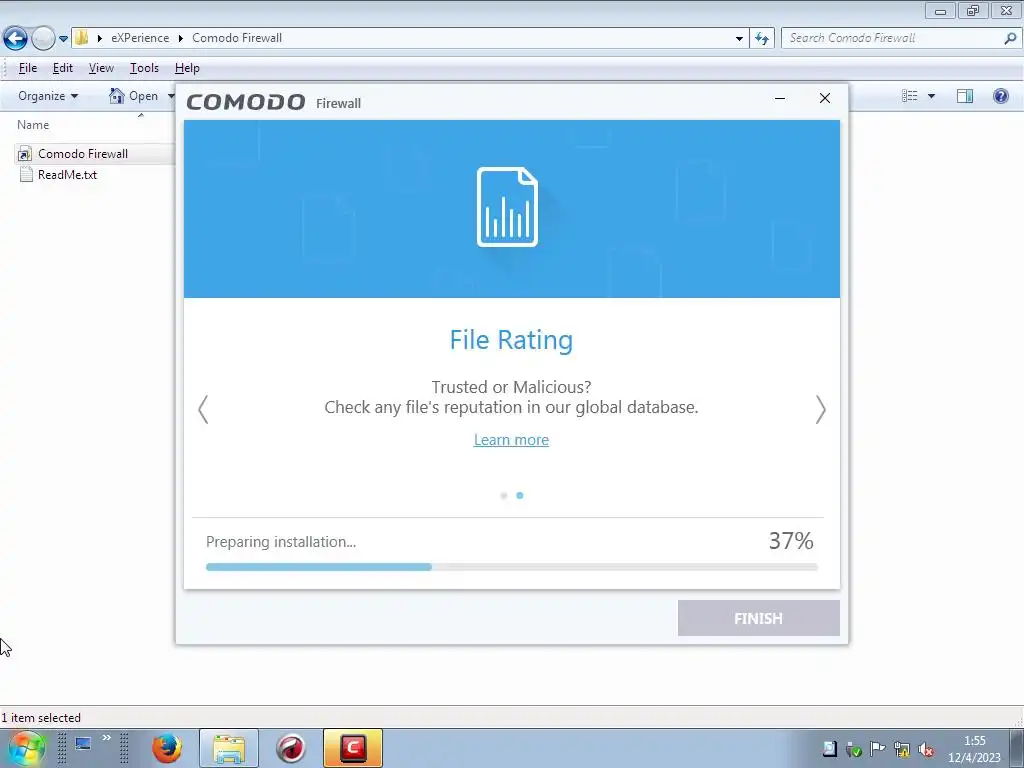Click the Refresh button beside address bar
The width and height of the screenshot is (1024, 768).
tap(762, 38)
